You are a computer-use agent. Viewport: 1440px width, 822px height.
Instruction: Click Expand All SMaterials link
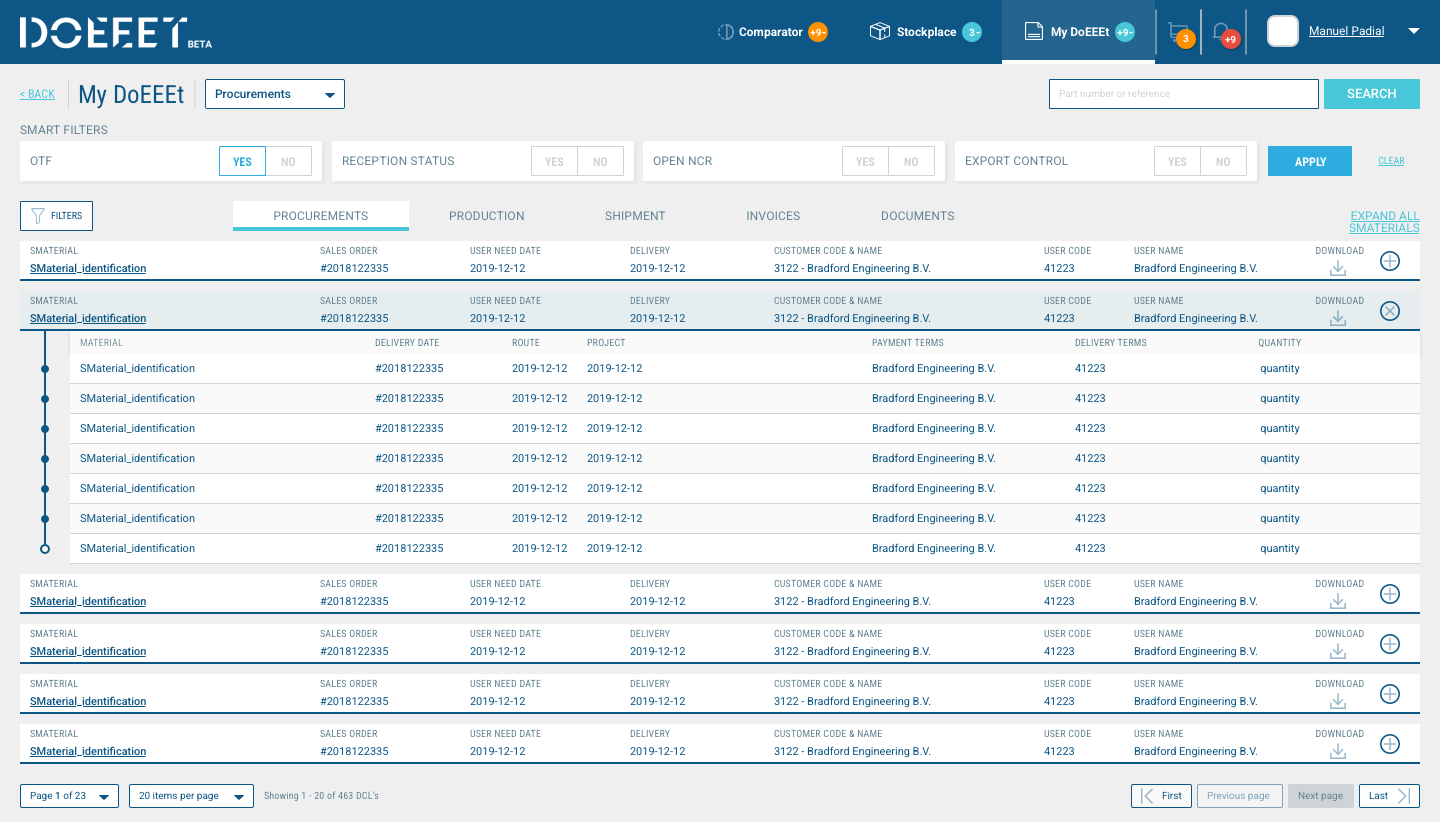(x=1384, y=222)
